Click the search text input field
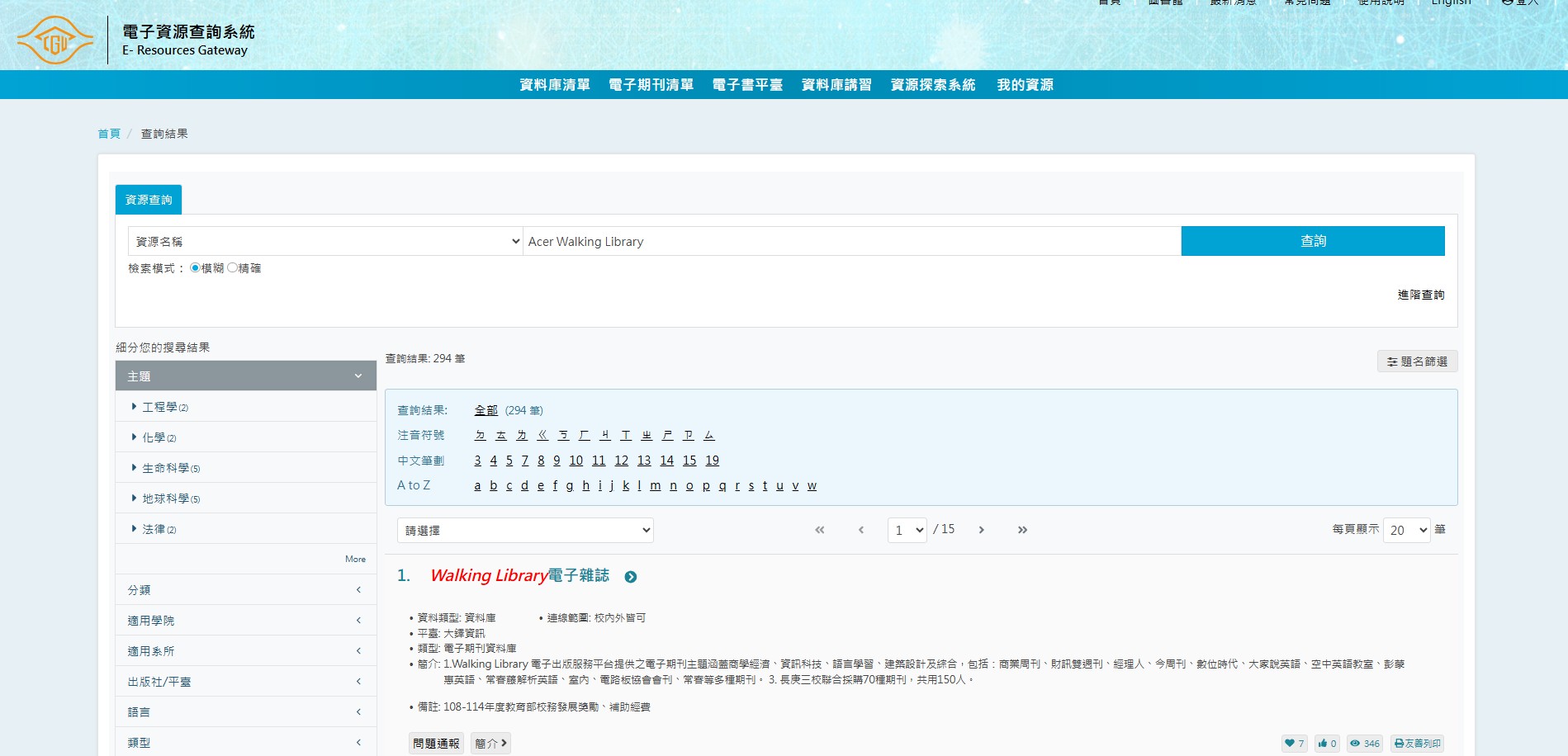This screenshot has height=756, width=1568. (851, 242)
